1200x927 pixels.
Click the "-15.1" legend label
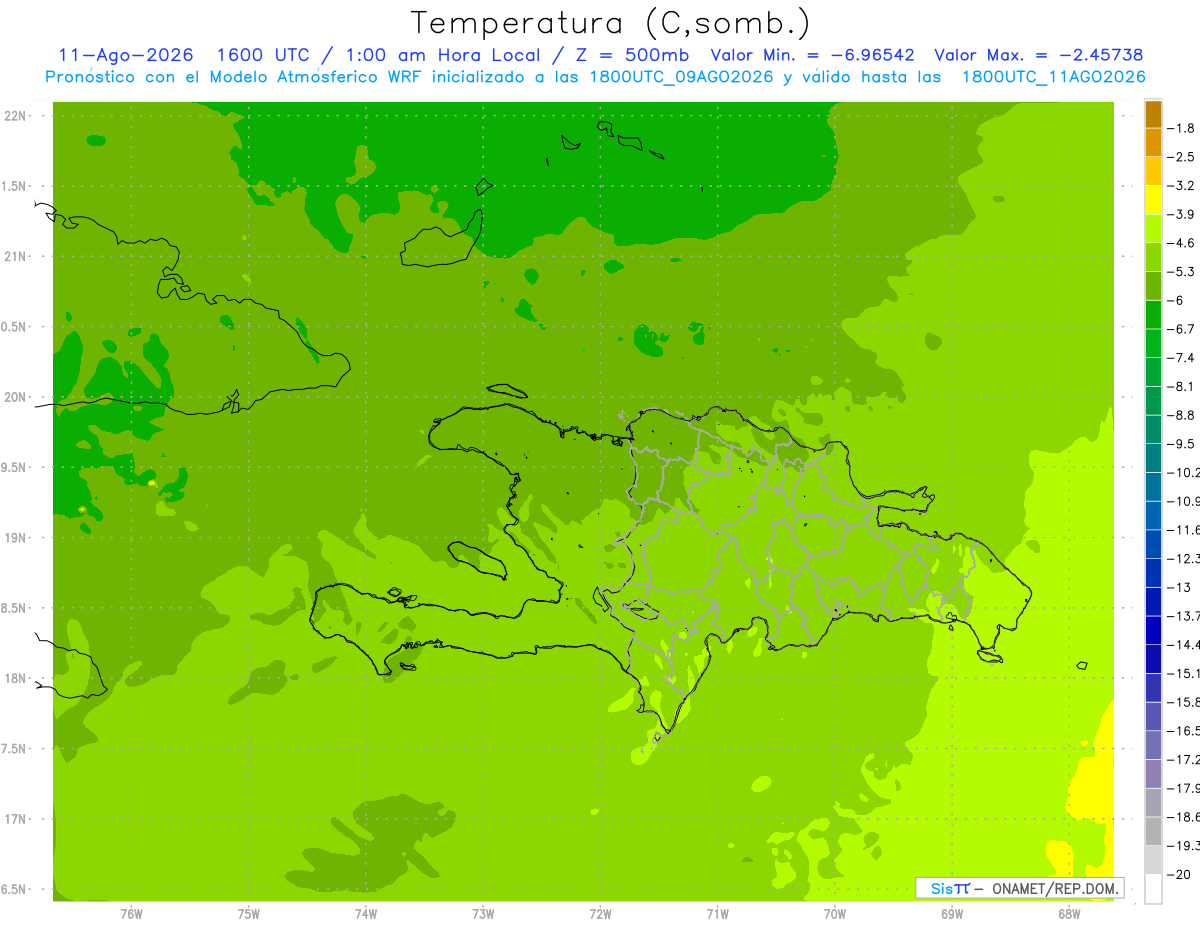[1184, 673]
